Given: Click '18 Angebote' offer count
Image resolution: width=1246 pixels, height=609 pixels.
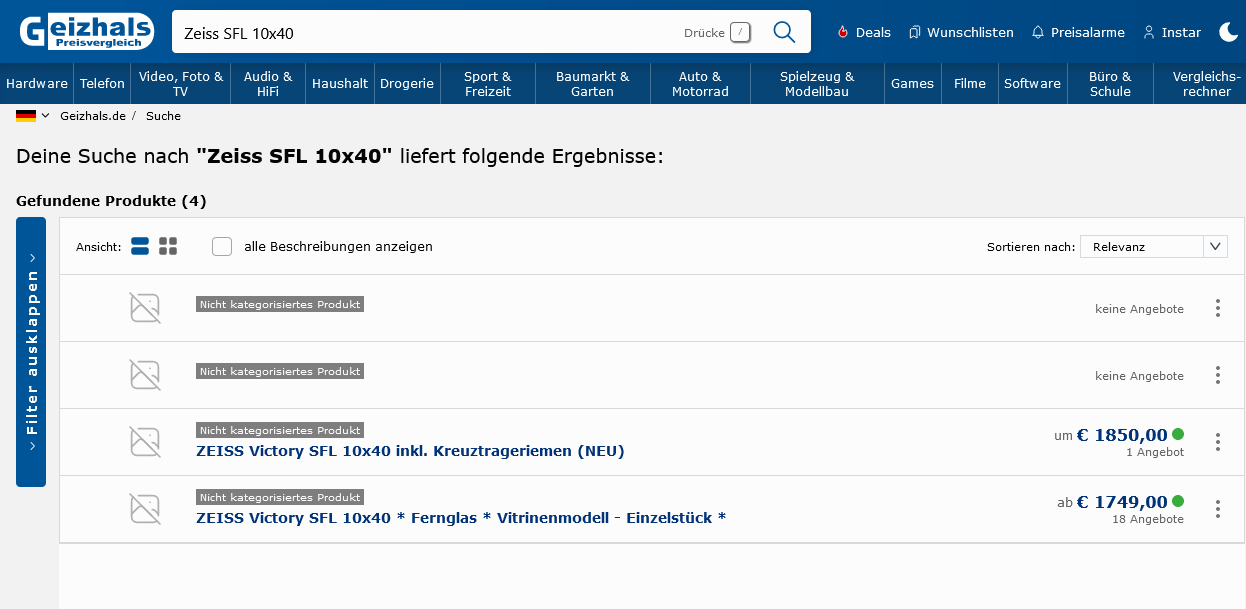Looking at the screenshot, I should click(1148, 519).
